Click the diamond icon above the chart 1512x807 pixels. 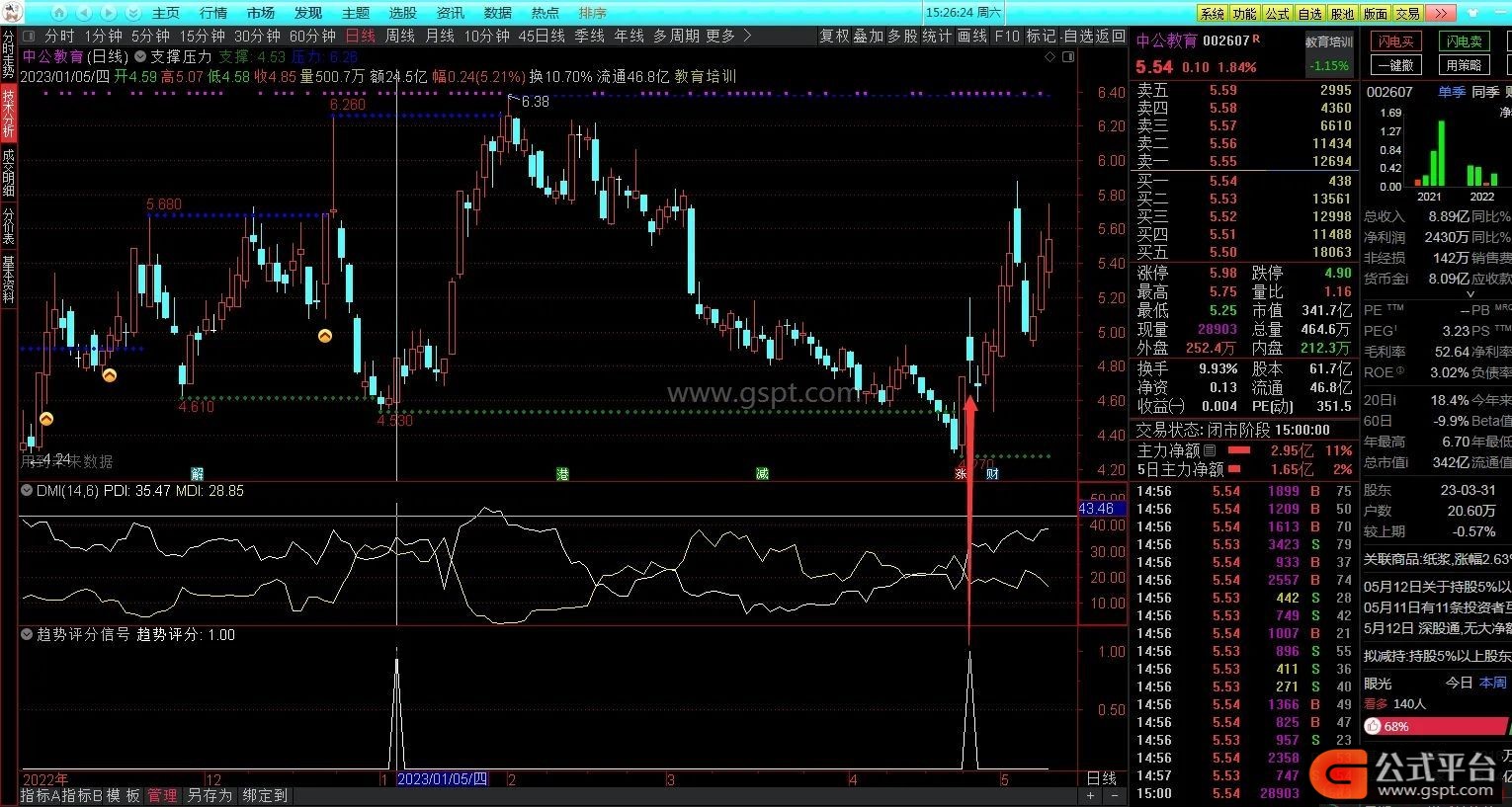pyautogui.click(x=1050, y=57)
